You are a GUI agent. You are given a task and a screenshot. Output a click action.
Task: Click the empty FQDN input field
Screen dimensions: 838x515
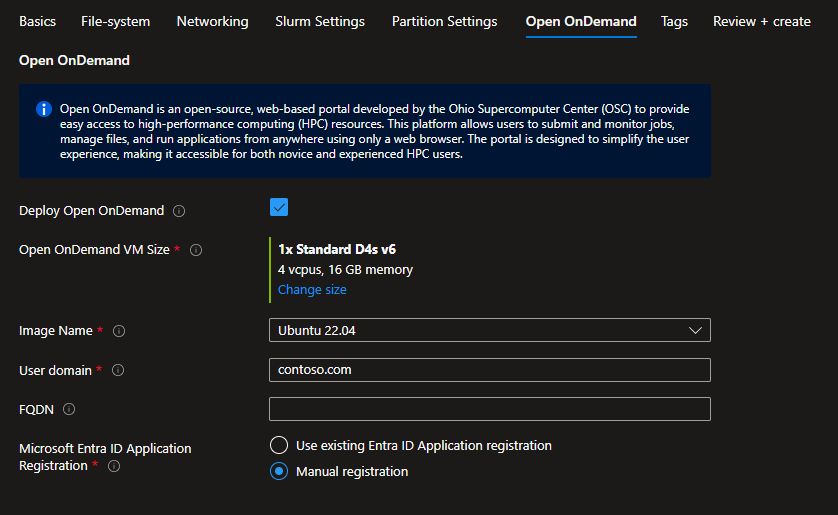click(x=489, y=409)
